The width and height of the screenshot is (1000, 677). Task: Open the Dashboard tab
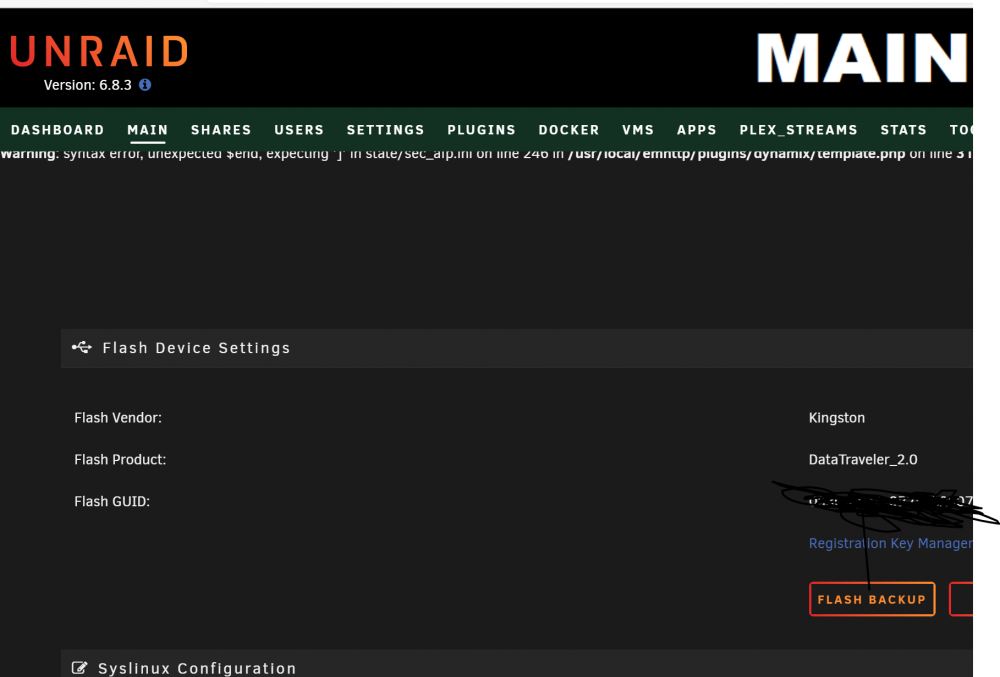tap(57, 130)
